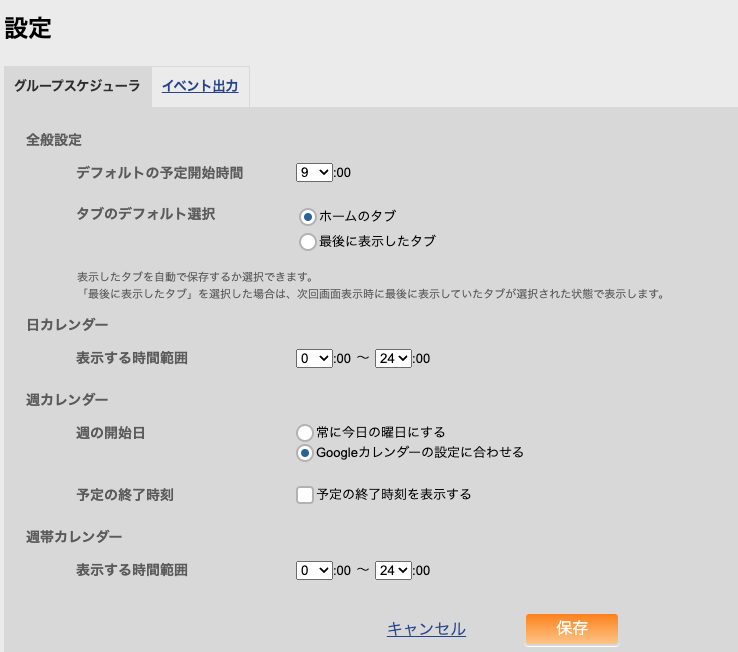This screenshot has width=738, height=652.
Task: Click the タブのデフォルト選択 label
Action: coord(146,214)
